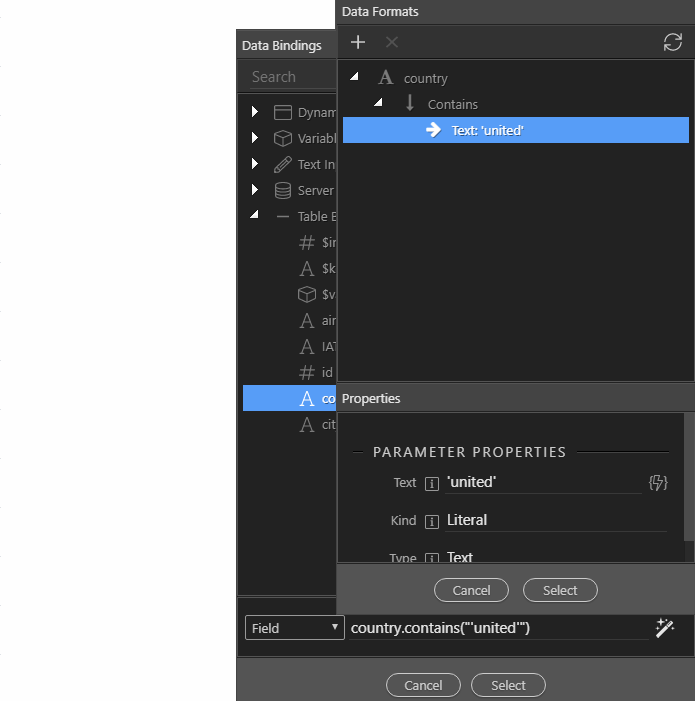Click the X icon to remove a format

(392, 42)
